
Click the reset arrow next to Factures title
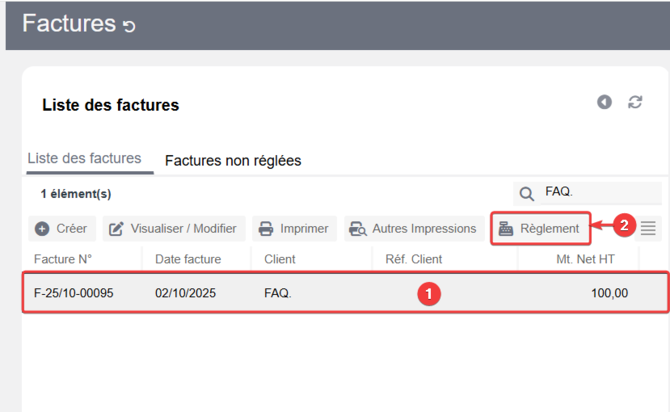129,26
